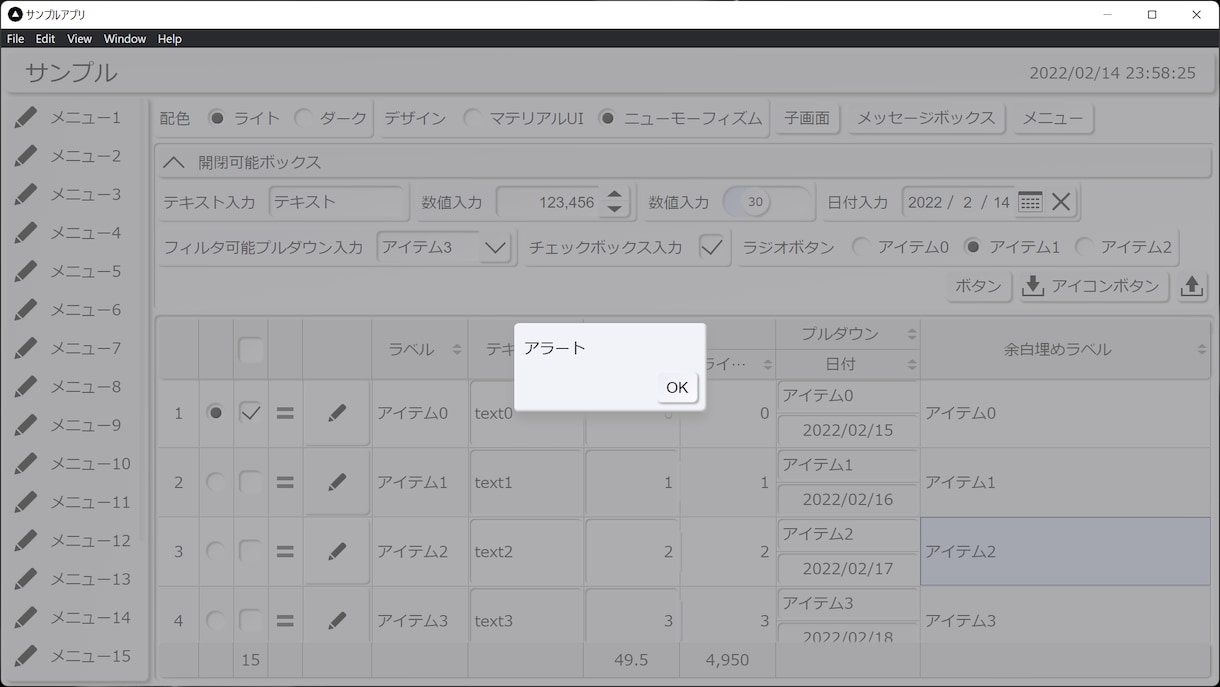The height and width of the screenshot is (687, 1220).
Task: Check the row 3 table checkbox
Action: pyautogui.click(x=251, y=551)
